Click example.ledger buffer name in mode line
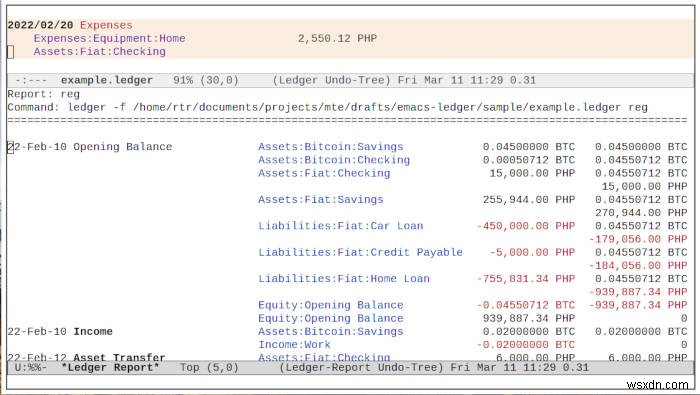Image resolution: width=700 pixels, height=395 pixels. click(x=107, y=80)
